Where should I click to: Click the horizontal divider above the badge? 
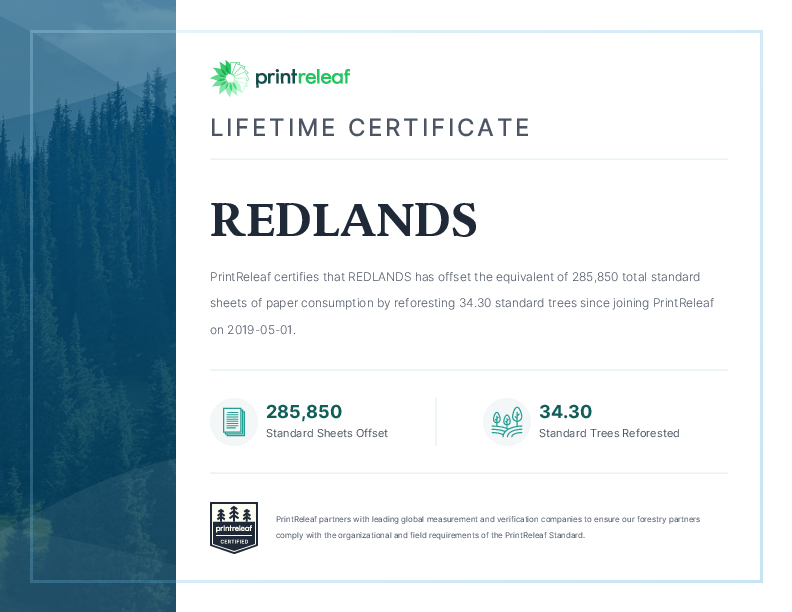468,473
